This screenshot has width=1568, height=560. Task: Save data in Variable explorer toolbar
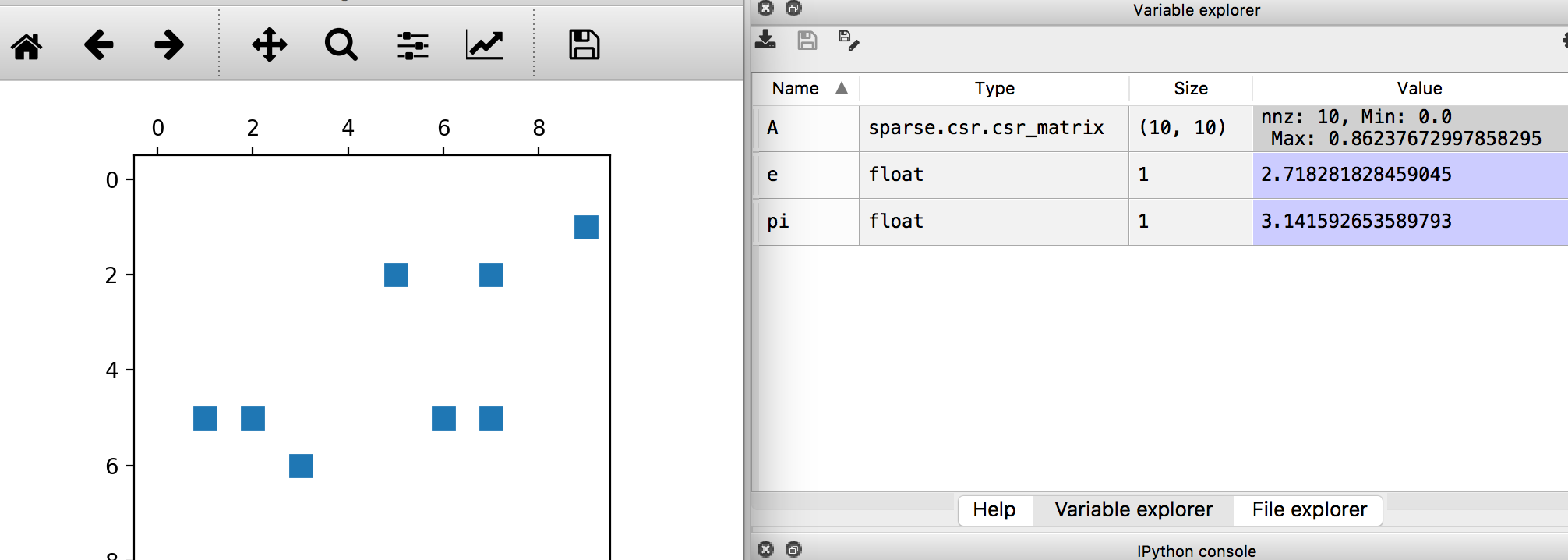pos(807,40)
